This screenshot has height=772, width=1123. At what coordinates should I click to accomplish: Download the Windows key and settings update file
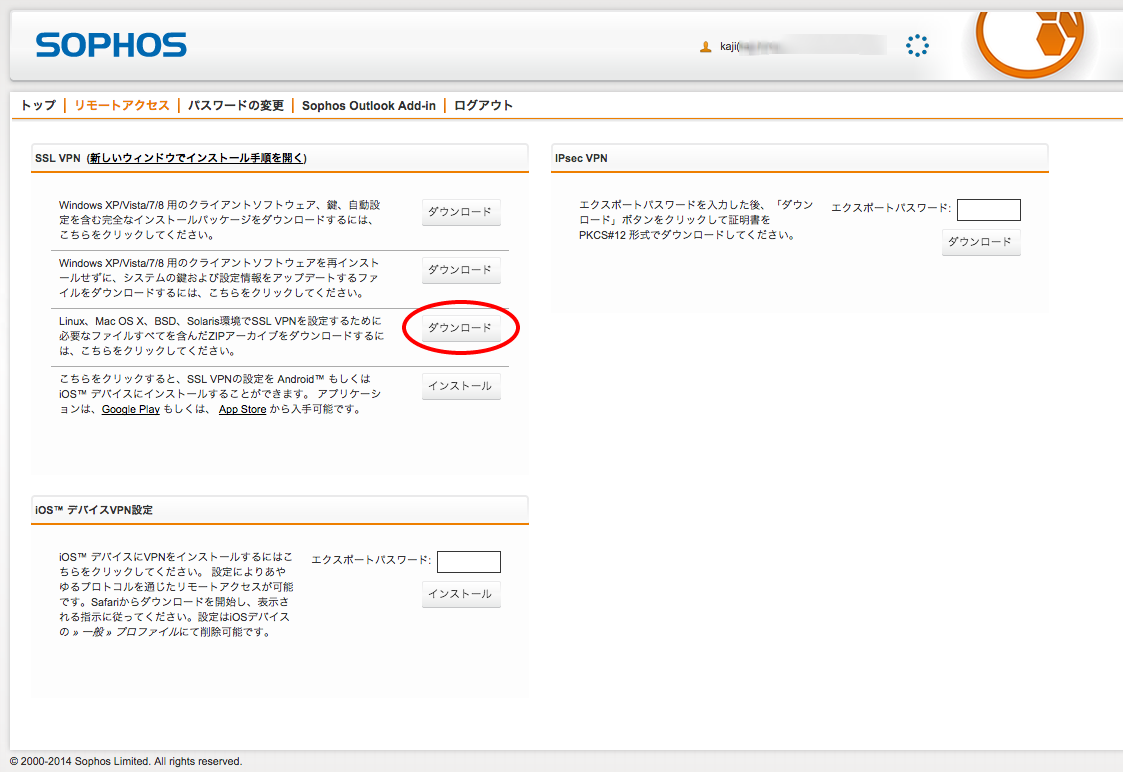pyautogui.click(x=461, y=270)
